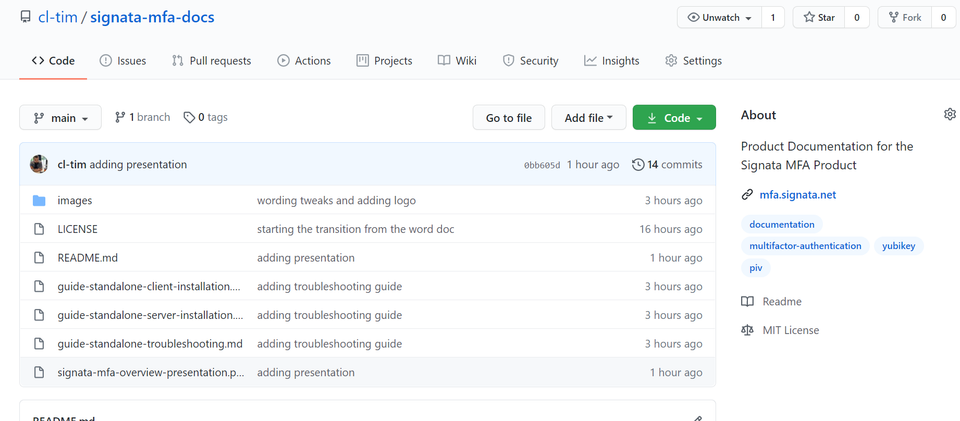Screen dimensions: 960x421
Task: Click file icon beside guide-standalone-client-installation
Action: [x=39, y=286]
